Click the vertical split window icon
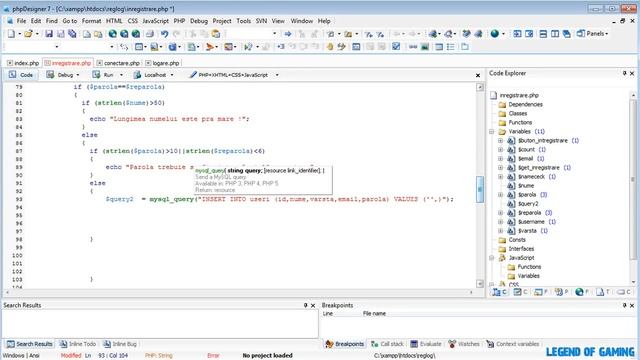 [x=555, y=34]
